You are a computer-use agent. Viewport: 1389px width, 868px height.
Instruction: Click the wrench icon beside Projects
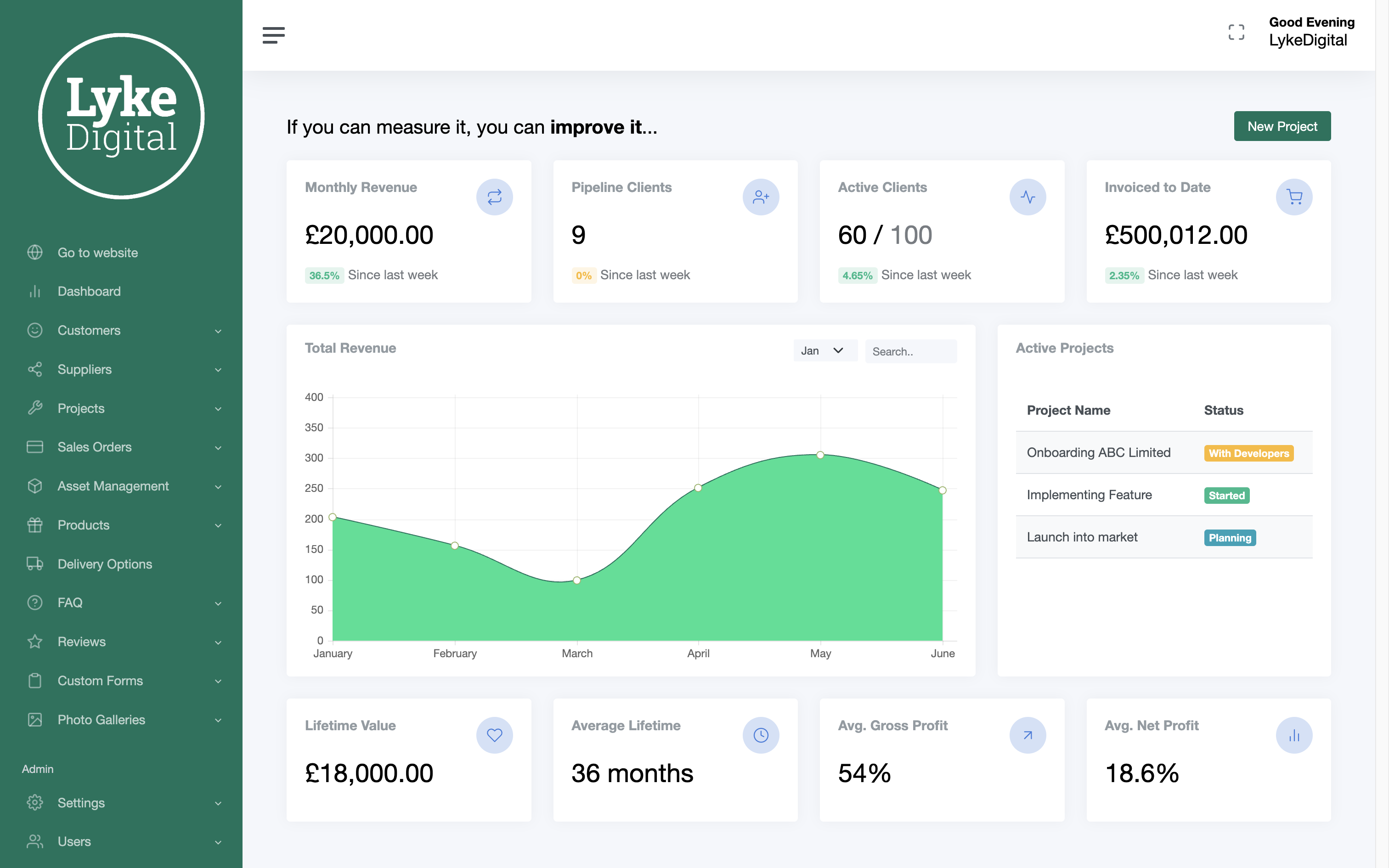tap(35, 408)
